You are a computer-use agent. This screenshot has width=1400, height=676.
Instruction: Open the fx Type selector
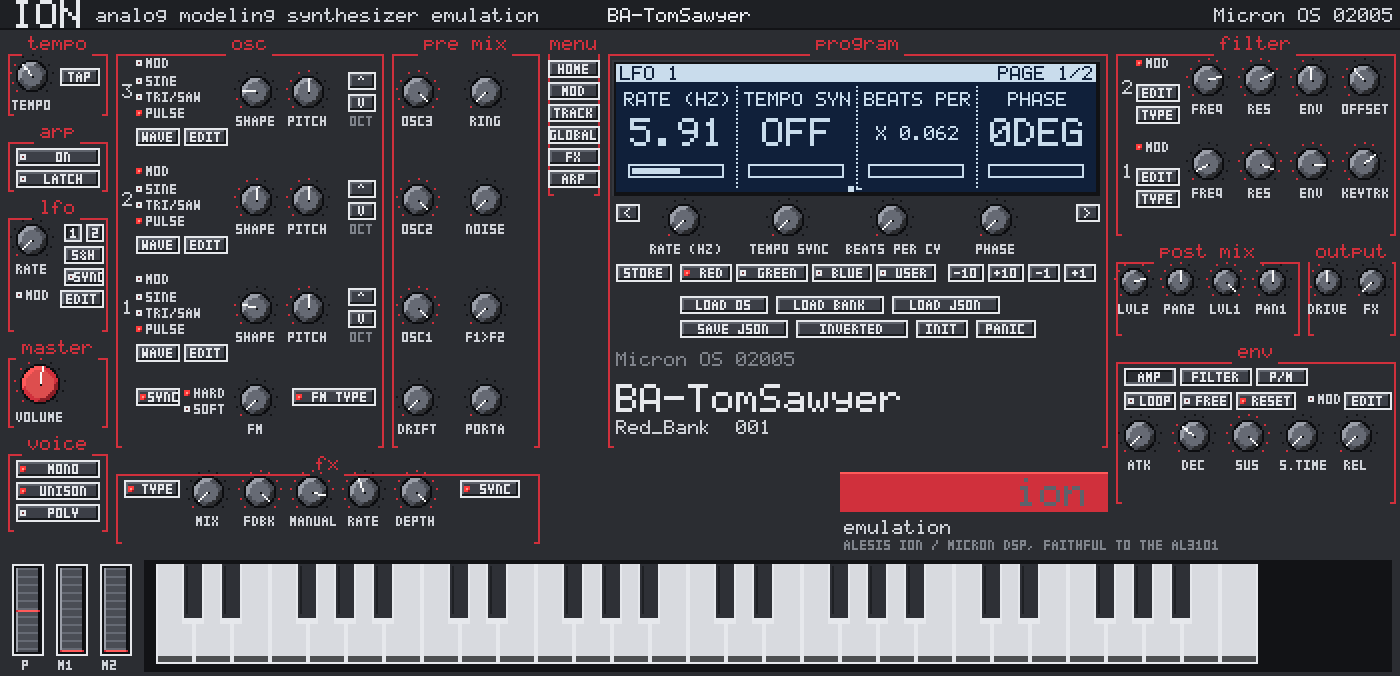tap(152, 489)
